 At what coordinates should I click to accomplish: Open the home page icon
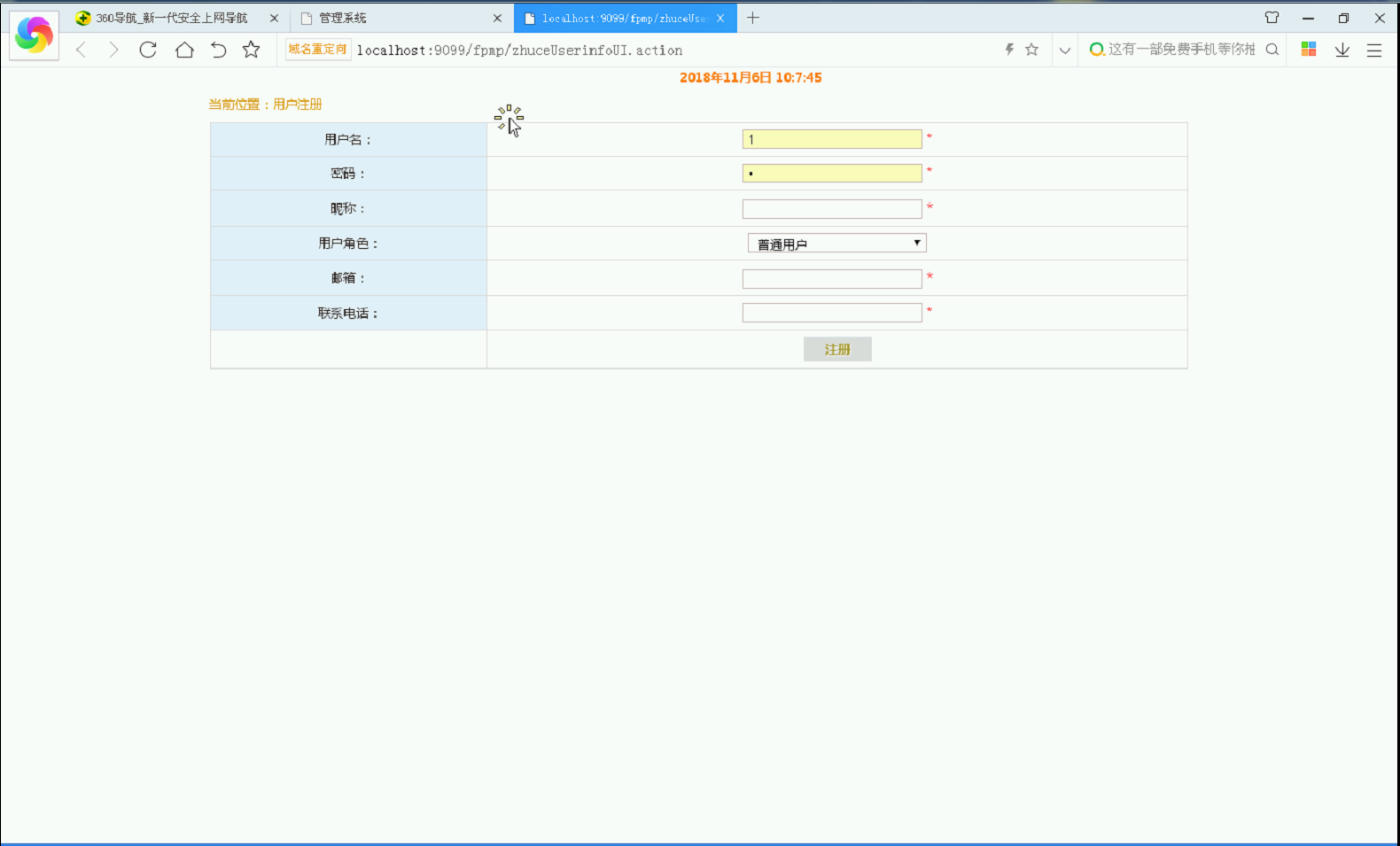point(184,50)
